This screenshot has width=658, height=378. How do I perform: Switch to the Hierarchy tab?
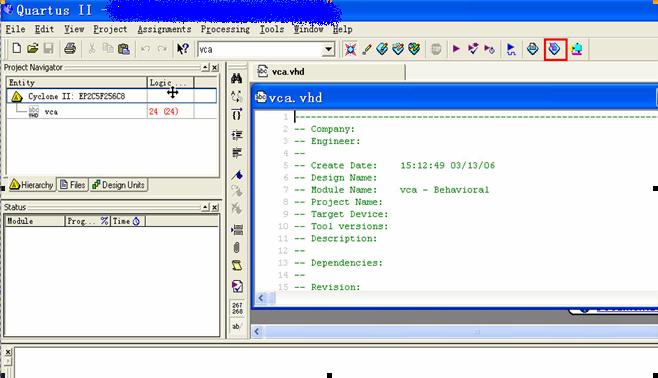[31, 185]
